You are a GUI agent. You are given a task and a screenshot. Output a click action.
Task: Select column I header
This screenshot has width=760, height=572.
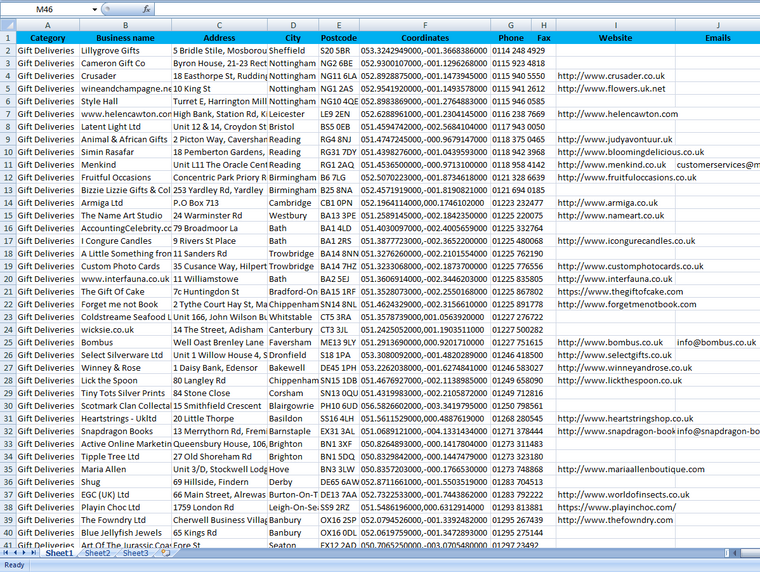point(616,25)
